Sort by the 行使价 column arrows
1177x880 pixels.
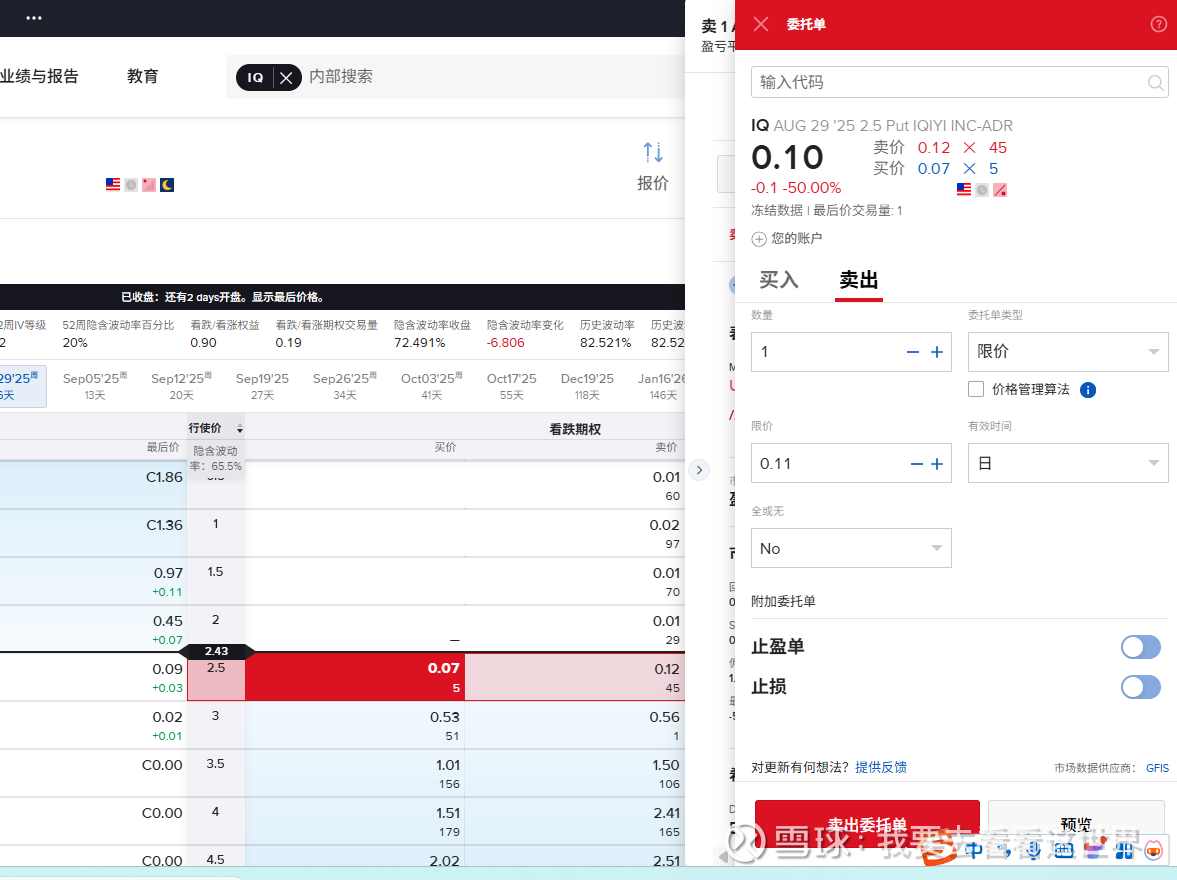pyautogui.click(x=239, y=429)
